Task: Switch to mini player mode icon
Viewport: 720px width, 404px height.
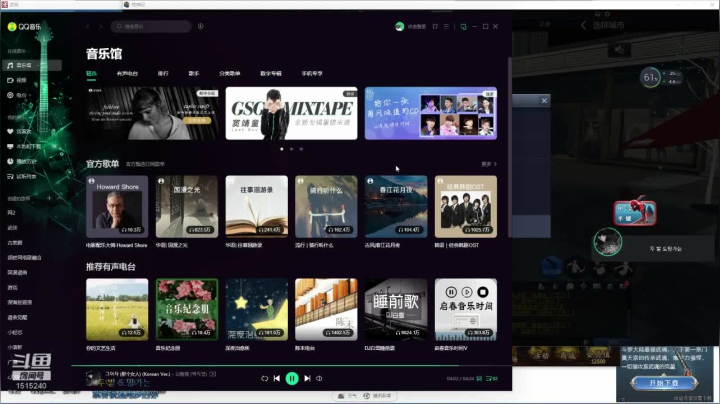Action: click(463, 27)
